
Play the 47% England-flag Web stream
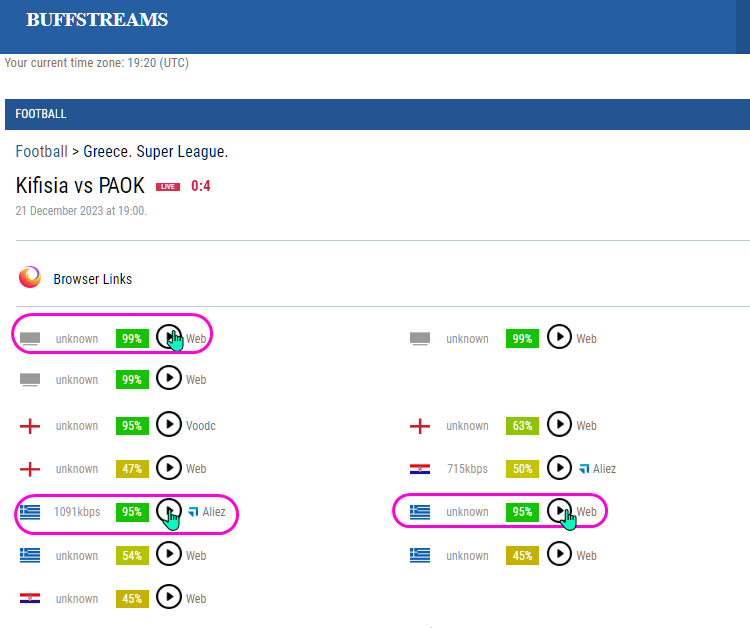coord(169,467)
